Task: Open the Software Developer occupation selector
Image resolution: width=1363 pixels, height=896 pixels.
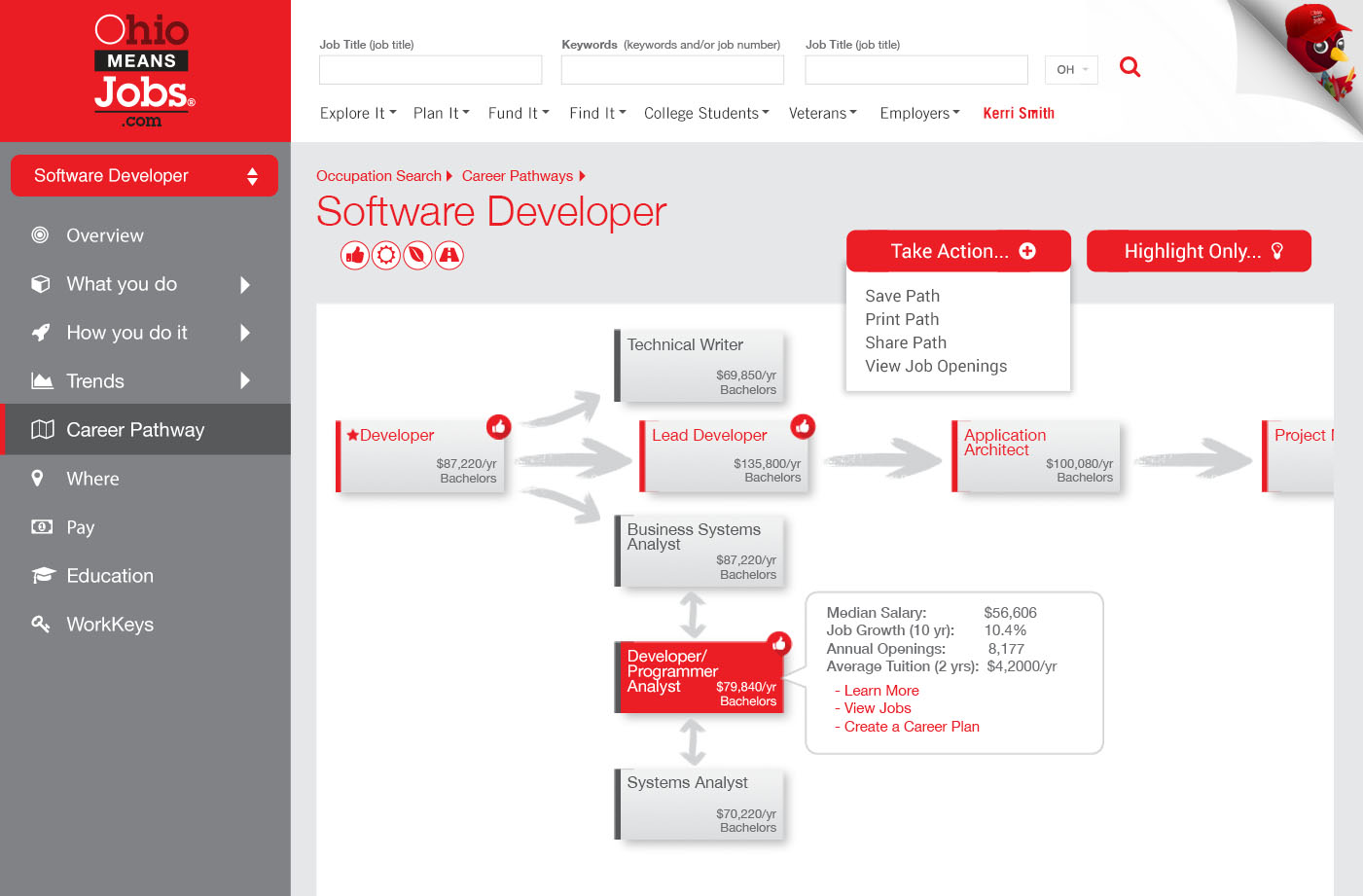Action: (144, 176)
